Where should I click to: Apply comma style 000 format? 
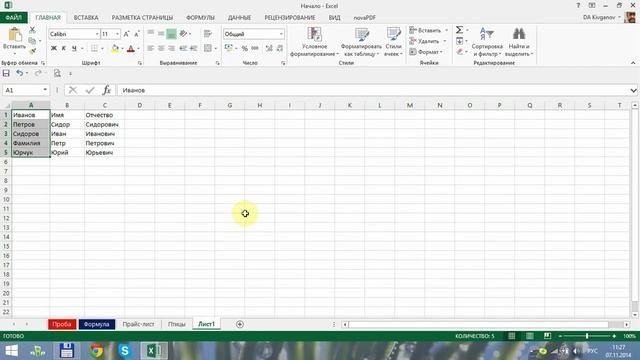(x=255, y=49)
